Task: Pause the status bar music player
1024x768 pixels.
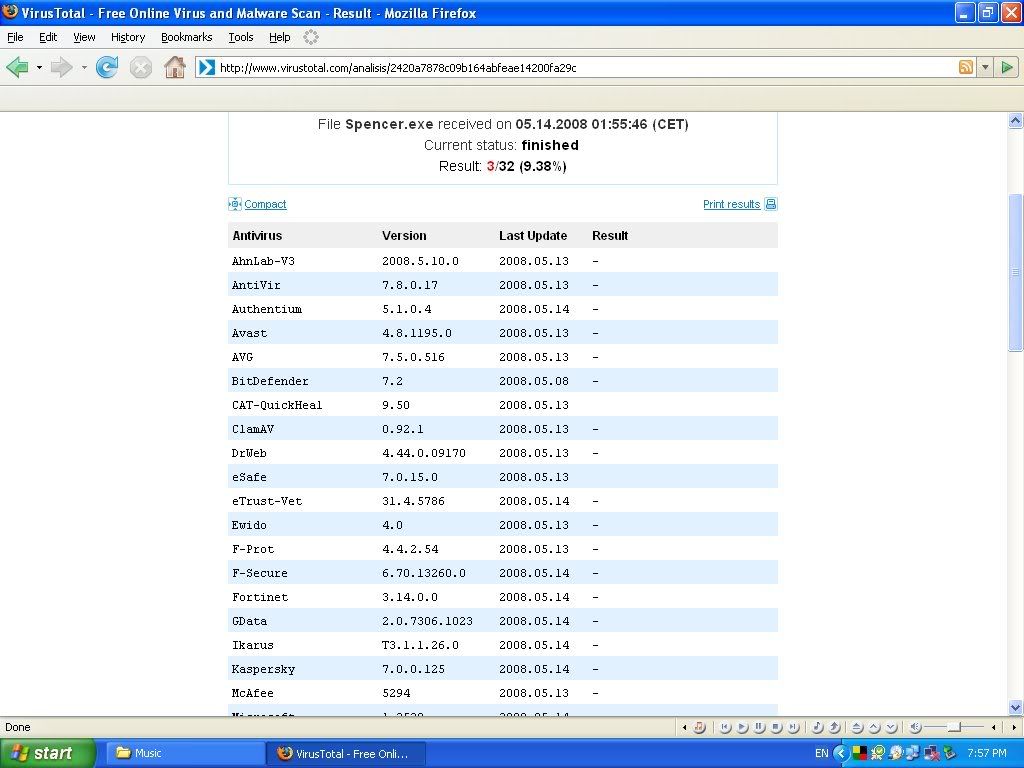Action: [759, 727]
